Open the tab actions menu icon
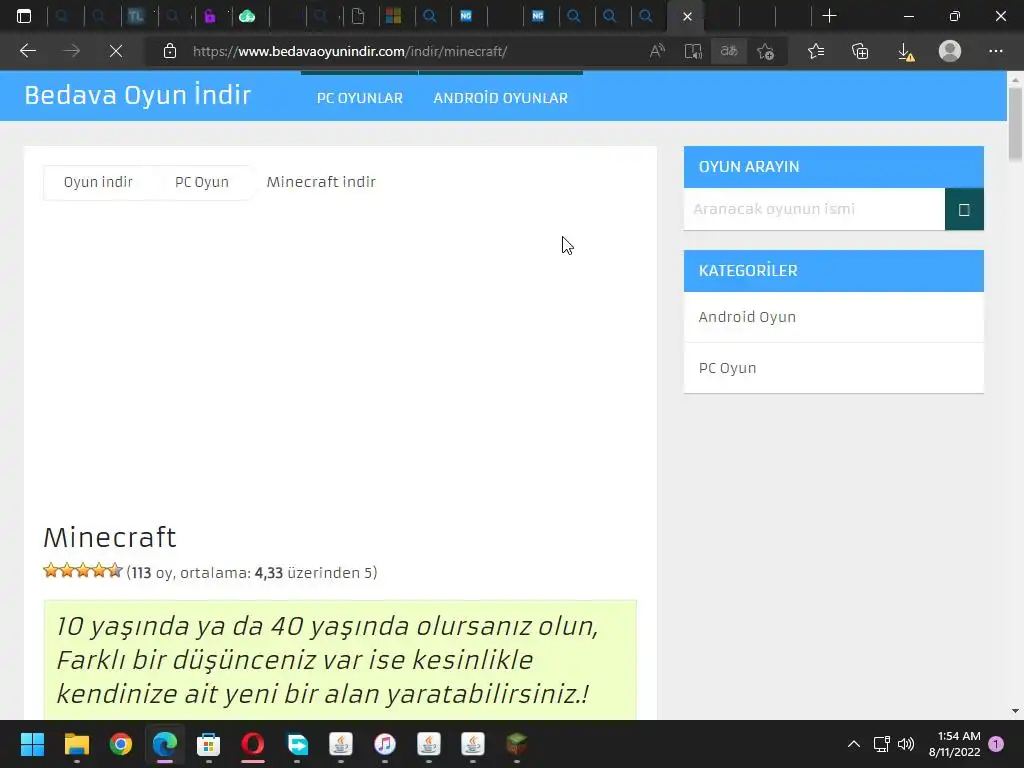 pos(24,16)
